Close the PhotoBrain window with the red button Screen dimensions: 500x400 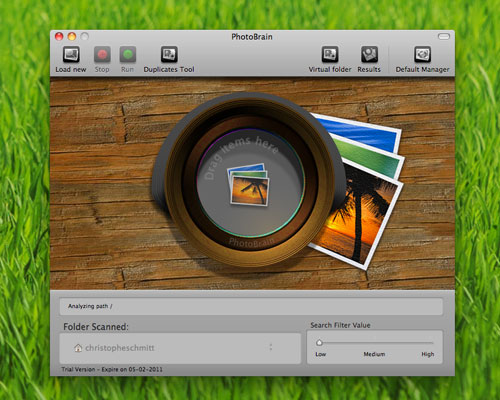59,36
